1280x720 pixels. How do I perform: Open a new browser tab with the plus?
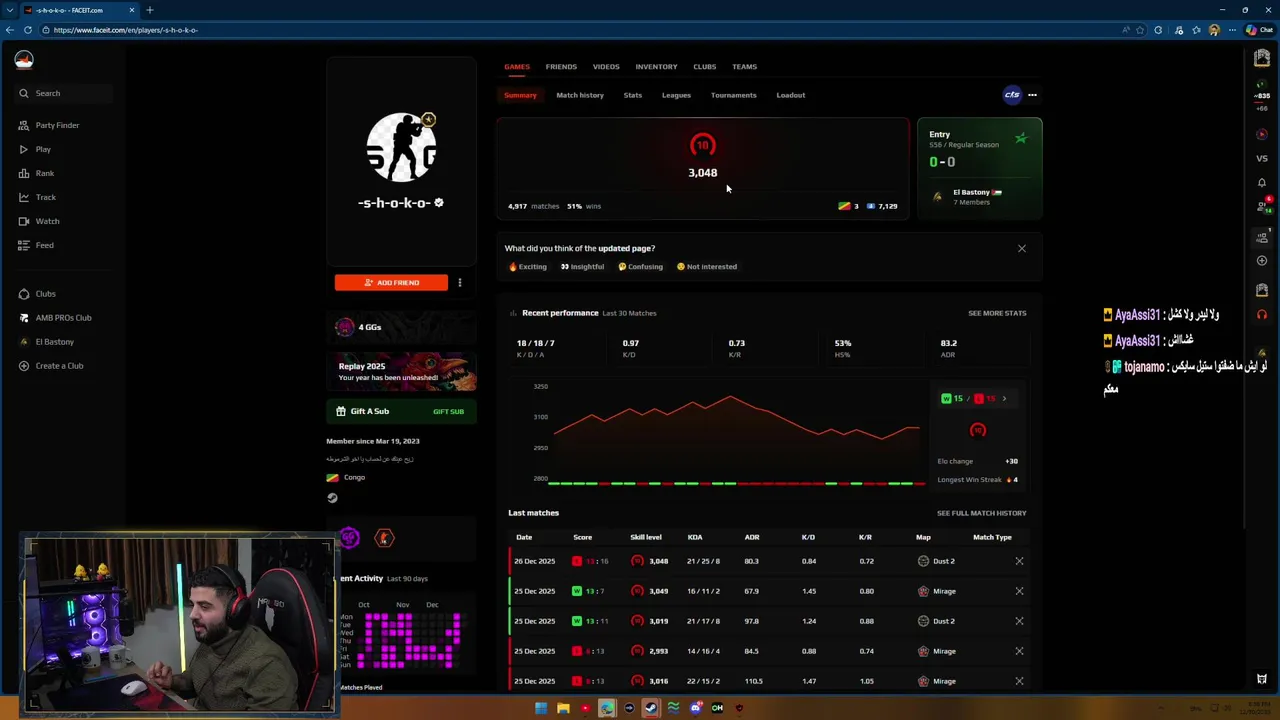[x=150, y=10]
